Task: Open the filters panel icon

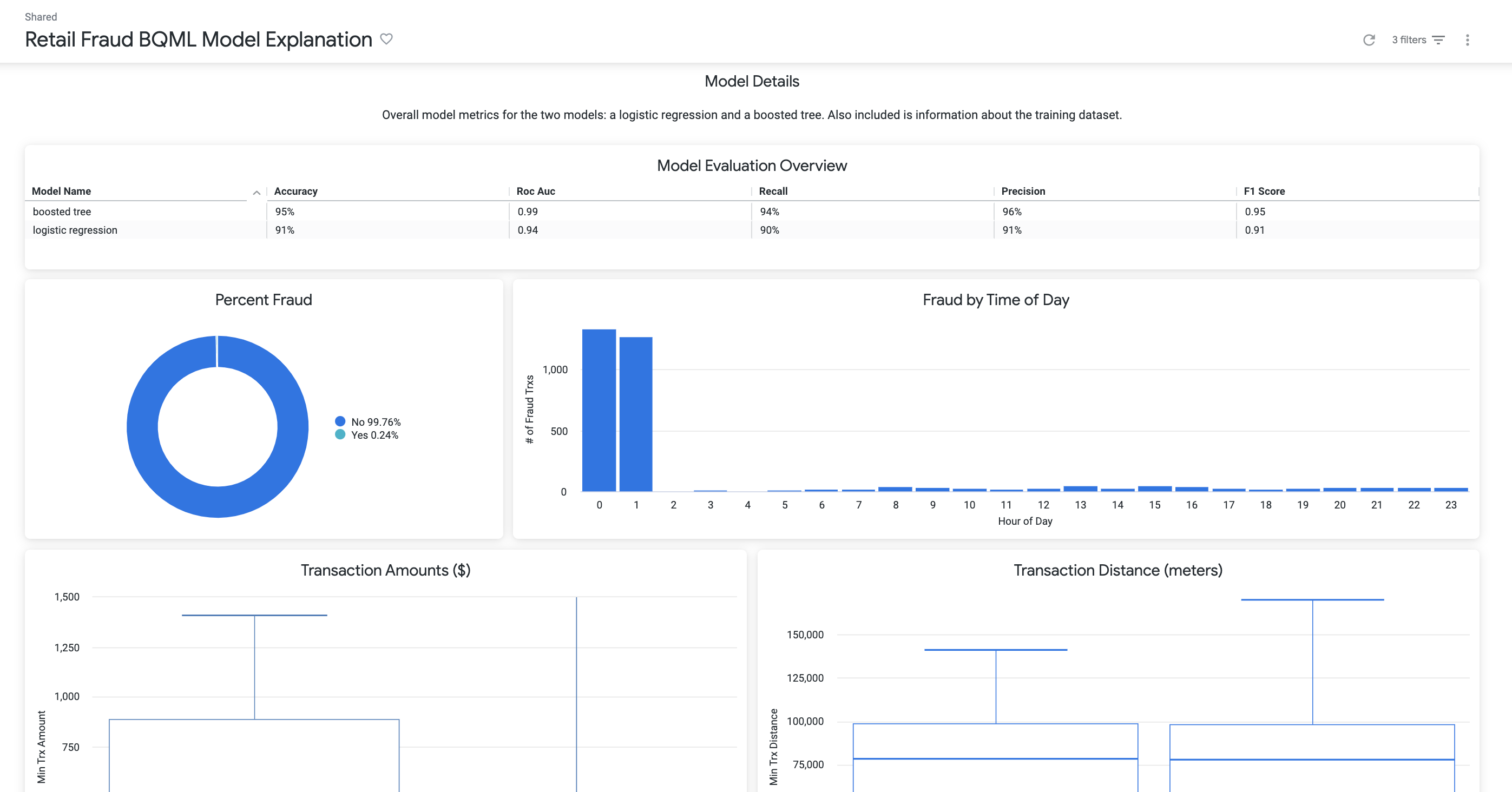Action: coord(1438,40)
